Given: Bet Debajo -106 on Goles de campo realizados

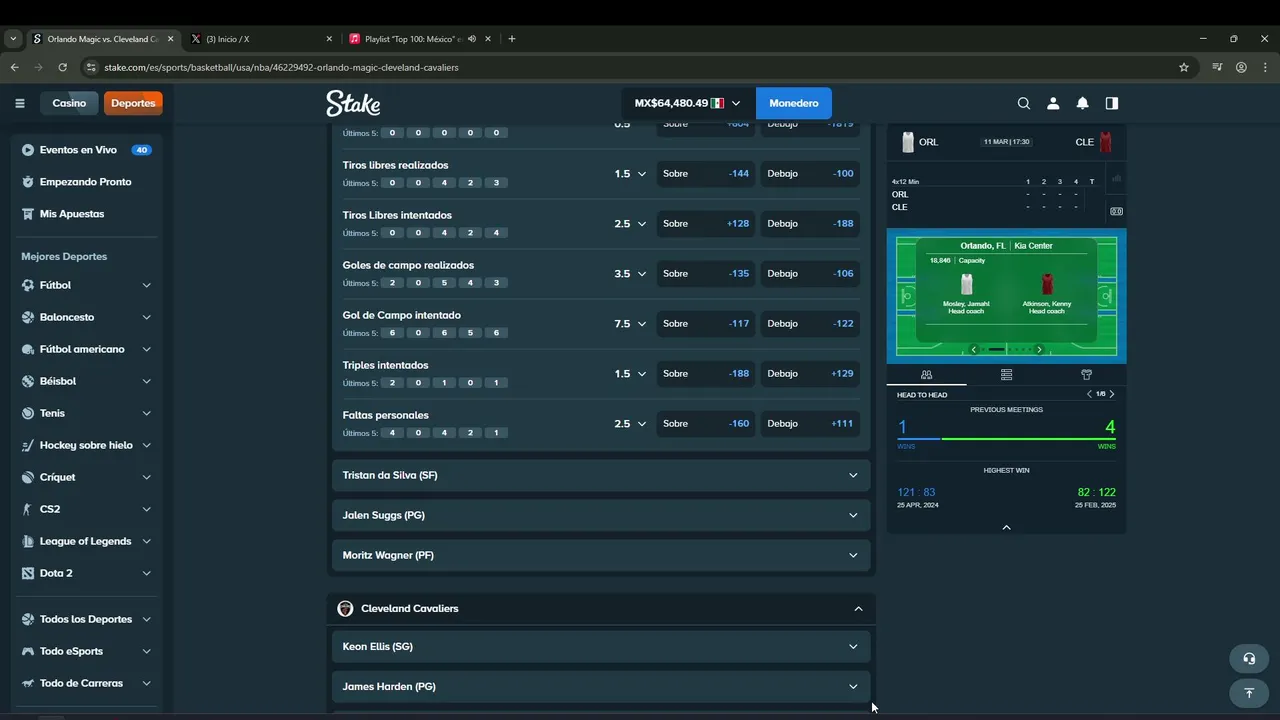Looking at the screenshot, I should tap(810, 274).
